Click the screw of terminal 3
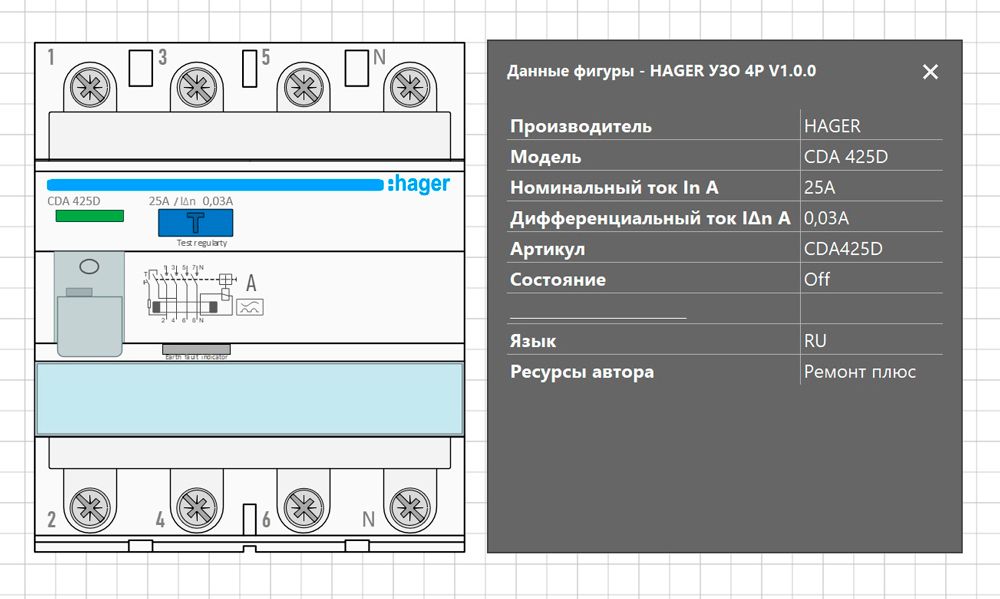The height and width of the screenshot is (599, 1000). click(x=196, y=89)
